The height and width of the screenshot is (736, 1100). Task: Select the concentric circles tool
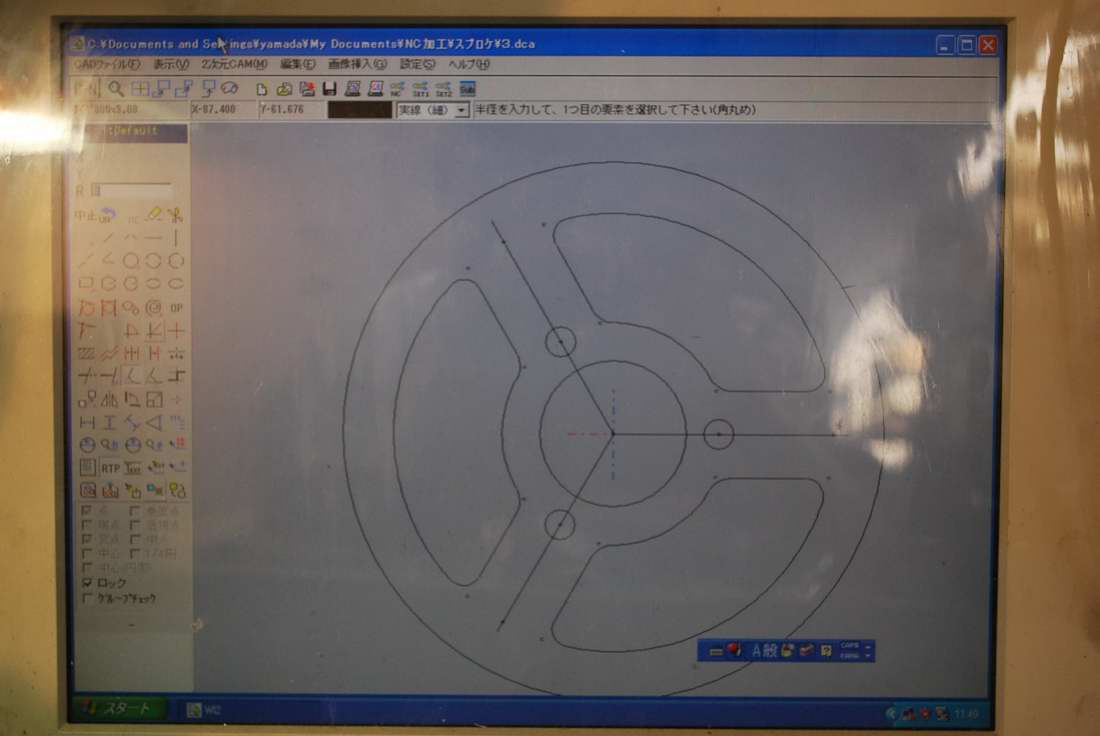(x=153, y=307)
